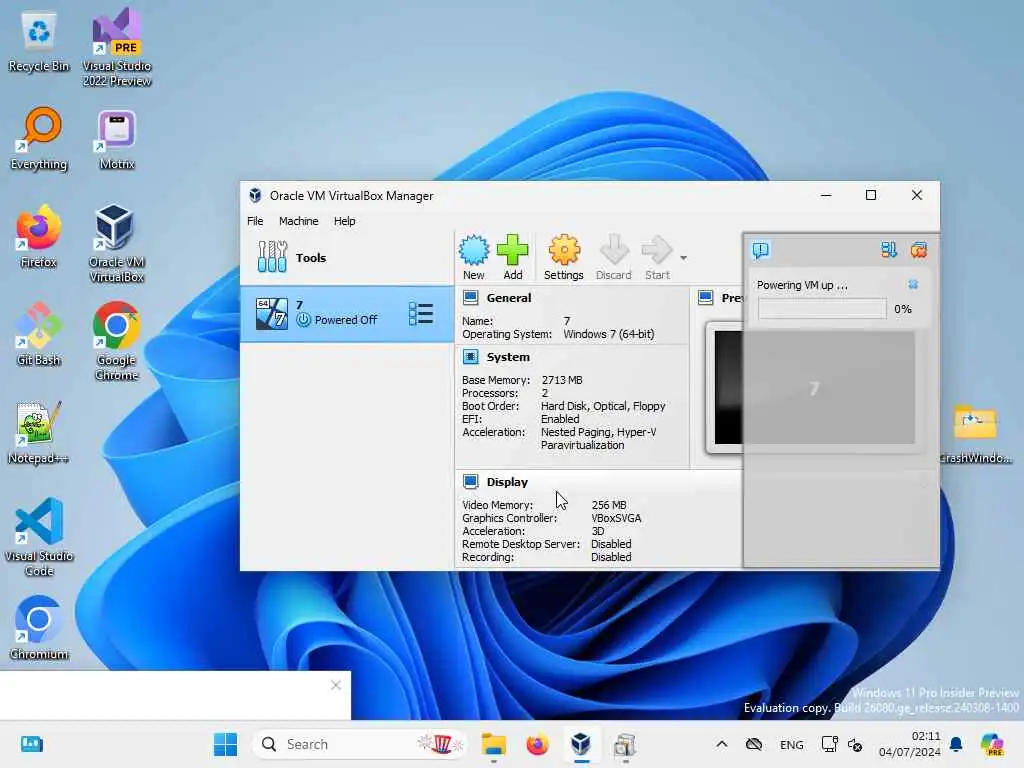Select Oracle VM VirtualBox desktop shortcut

tap(117, 243)
